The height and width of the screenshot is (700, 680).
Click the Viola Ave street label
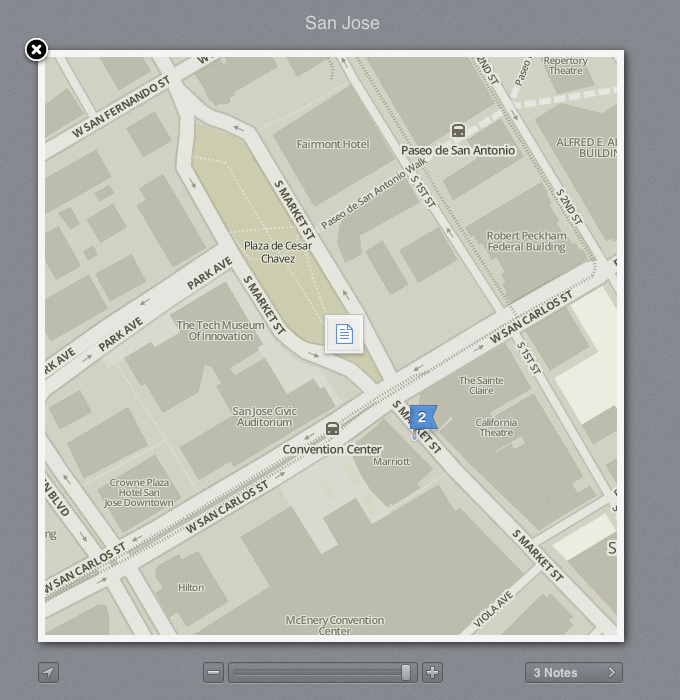coord(493,609)
